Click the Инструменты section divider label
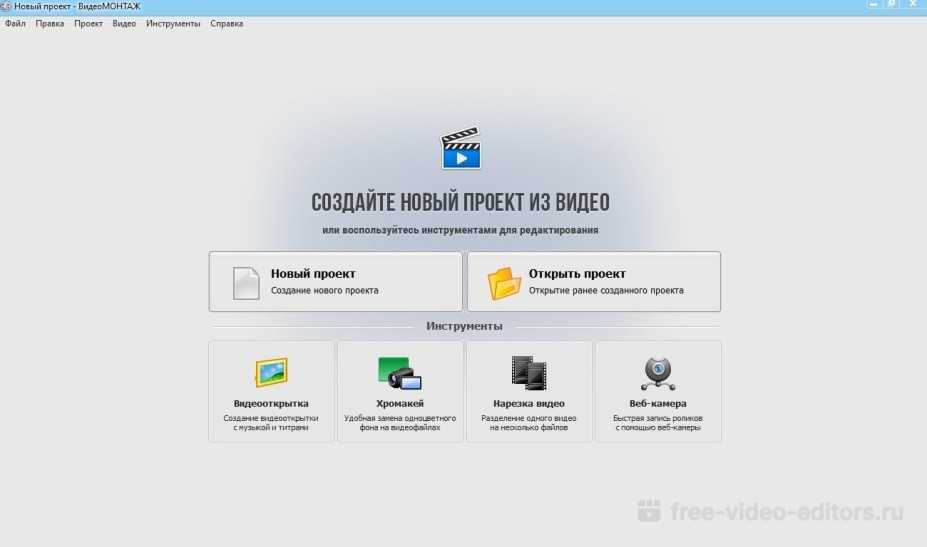The width and height of the screenshot is (927, 547). click(x=464, y=326)
